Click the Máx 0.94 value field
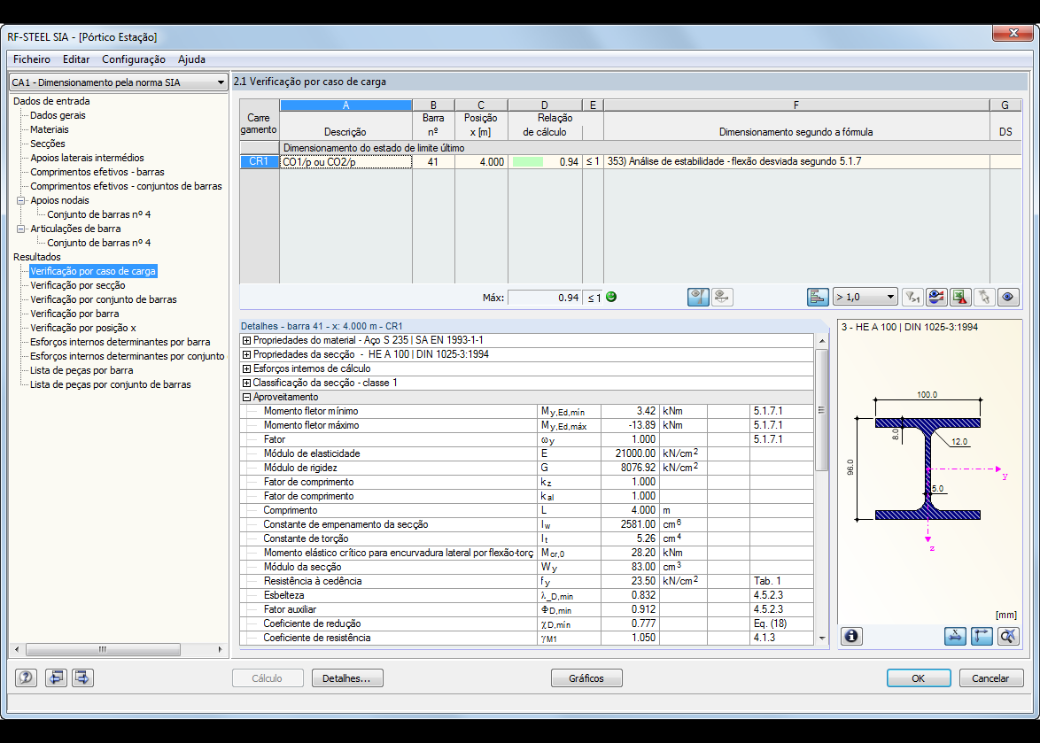 tap(545, 298)
